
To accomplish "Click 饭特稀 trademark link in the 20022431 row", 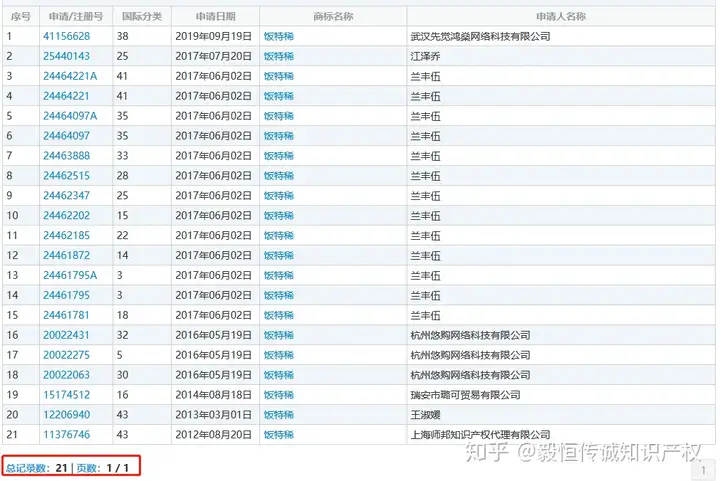I will (279, 335).
